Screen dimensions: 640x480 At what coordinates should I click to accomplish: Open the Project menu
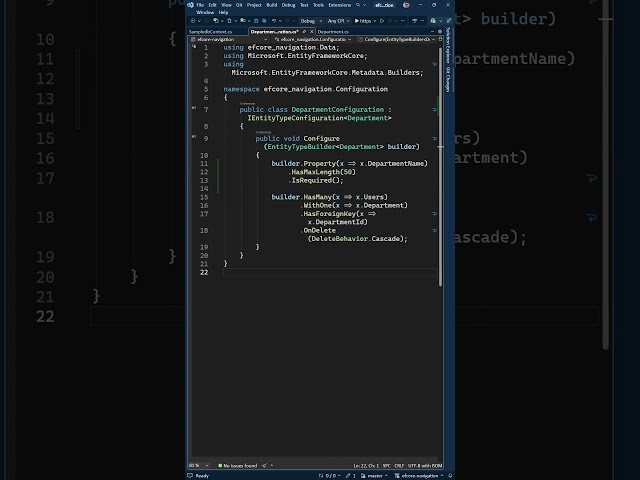pos(254,5)
